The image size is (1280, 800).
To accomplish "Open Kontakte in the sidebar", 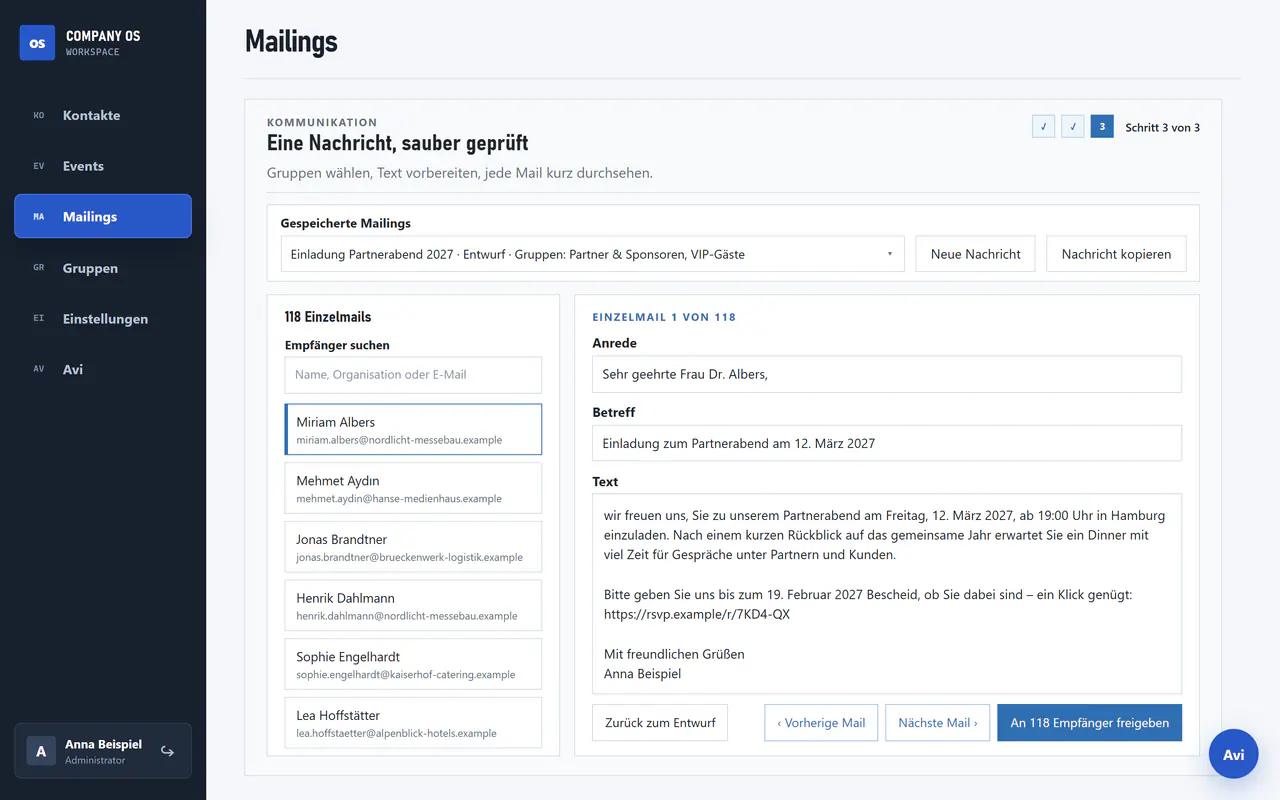I will pos(103,115).
